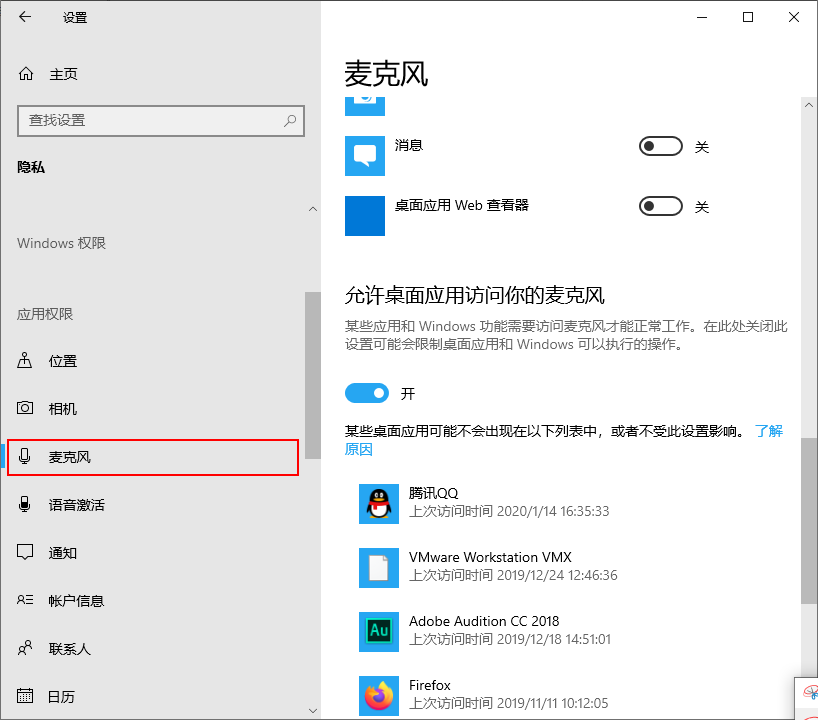Viewport: 818px width, 720px height.
Task: Open 语音激活 settings page
Action: pyautogui.click(x=76, y=505)
